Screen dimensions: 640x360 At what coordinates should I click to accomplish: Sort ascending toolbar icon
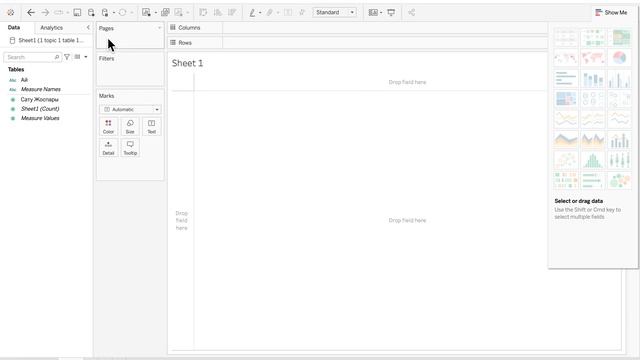218,13
